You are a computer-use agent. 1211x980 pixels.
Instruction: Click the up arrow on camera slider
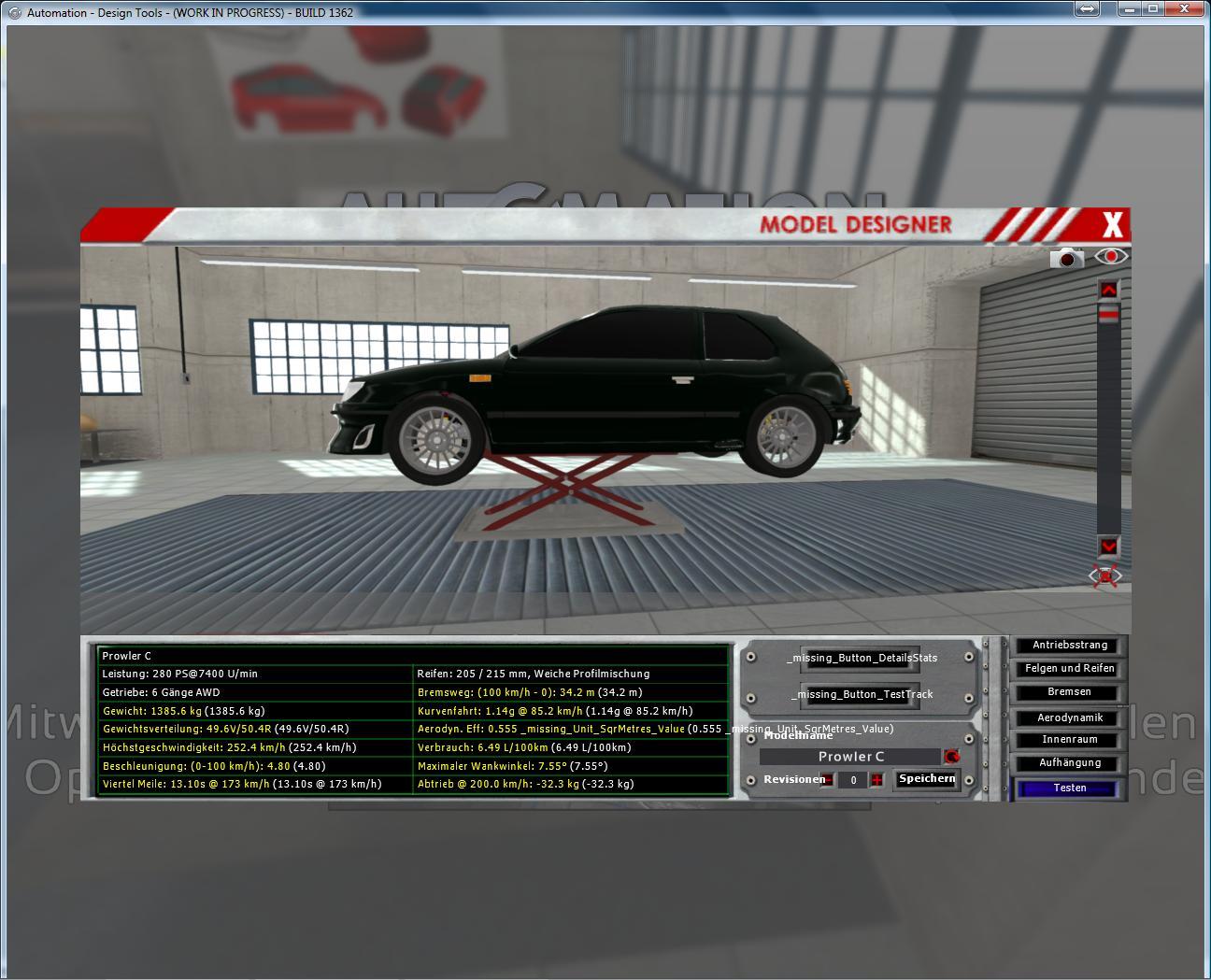tap(1108, 291)
